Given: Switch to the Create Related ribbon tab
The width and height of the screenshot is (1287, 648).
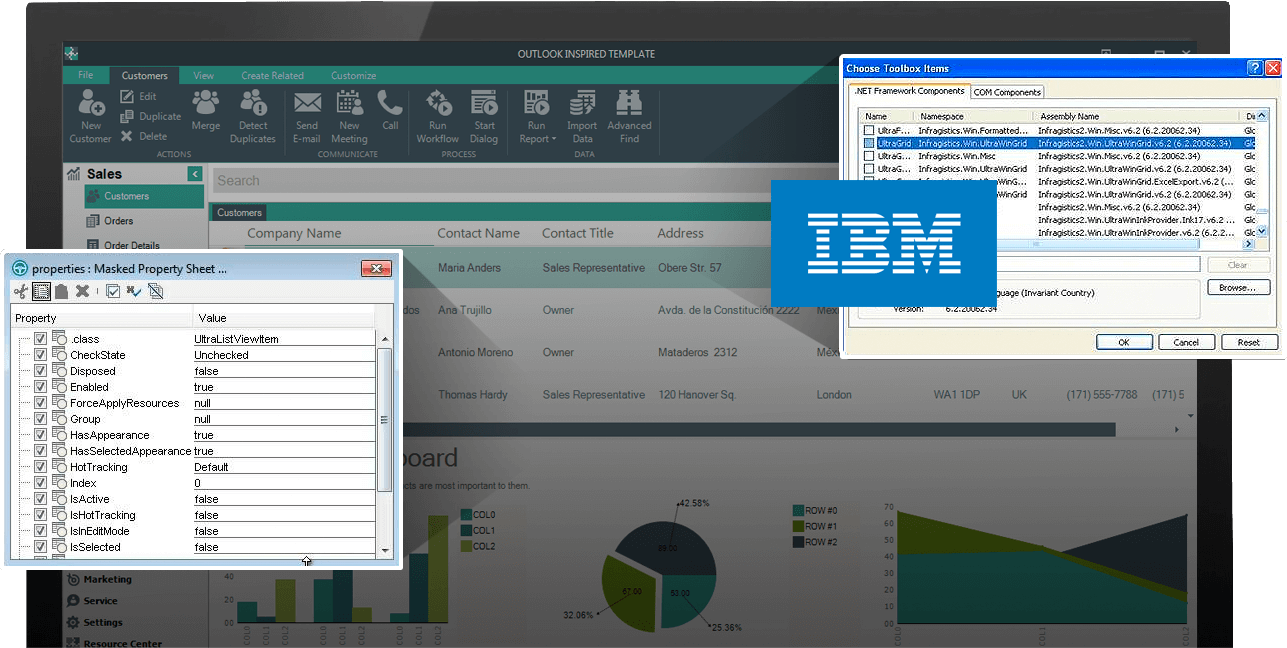Looking at the screenshot, I should (272, 75).
